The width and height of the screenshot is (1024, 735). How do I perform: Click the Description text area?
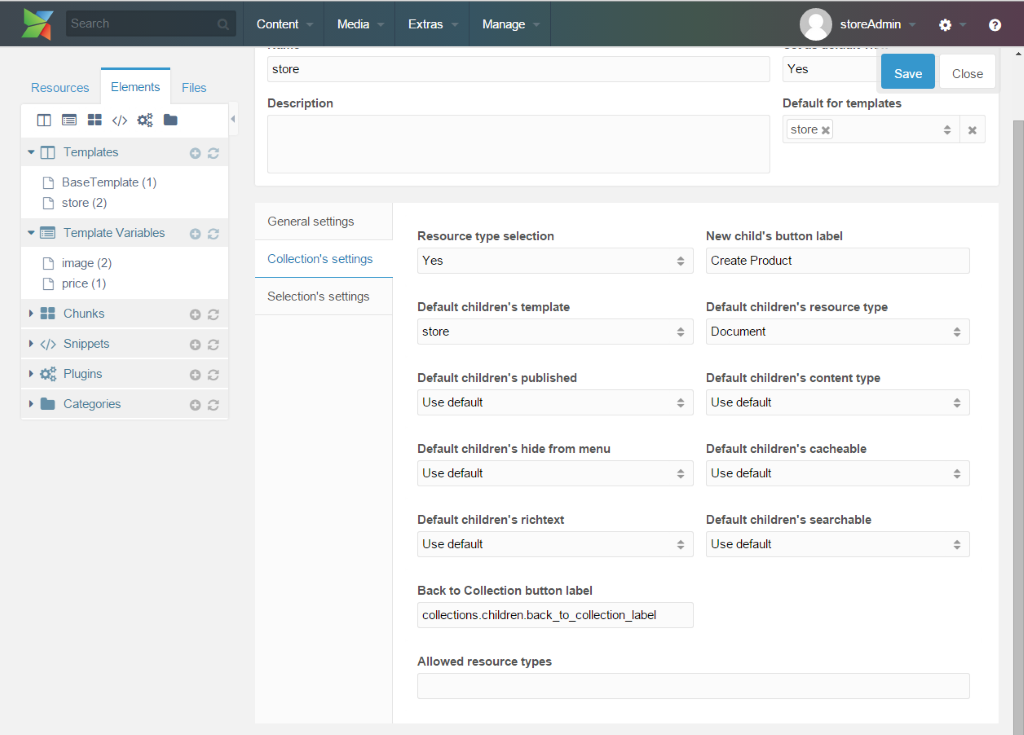coord(519,144)
